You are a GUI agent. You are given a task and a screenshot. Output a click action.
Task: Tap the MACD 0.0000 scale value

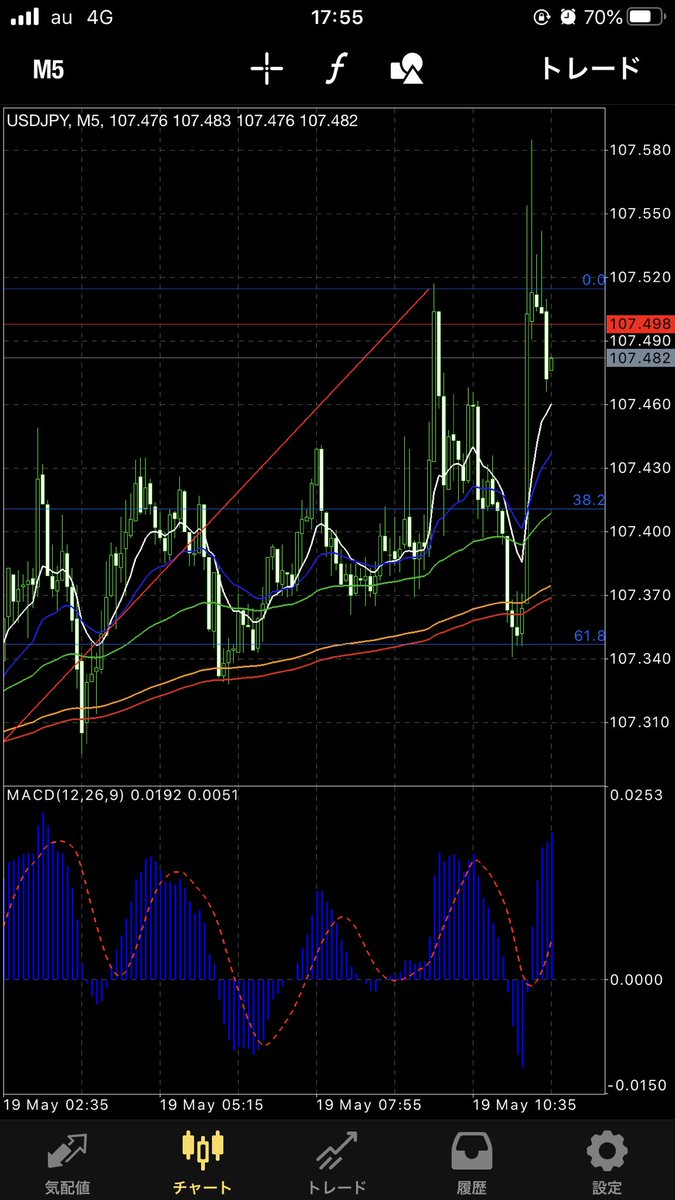click(637, 980)
